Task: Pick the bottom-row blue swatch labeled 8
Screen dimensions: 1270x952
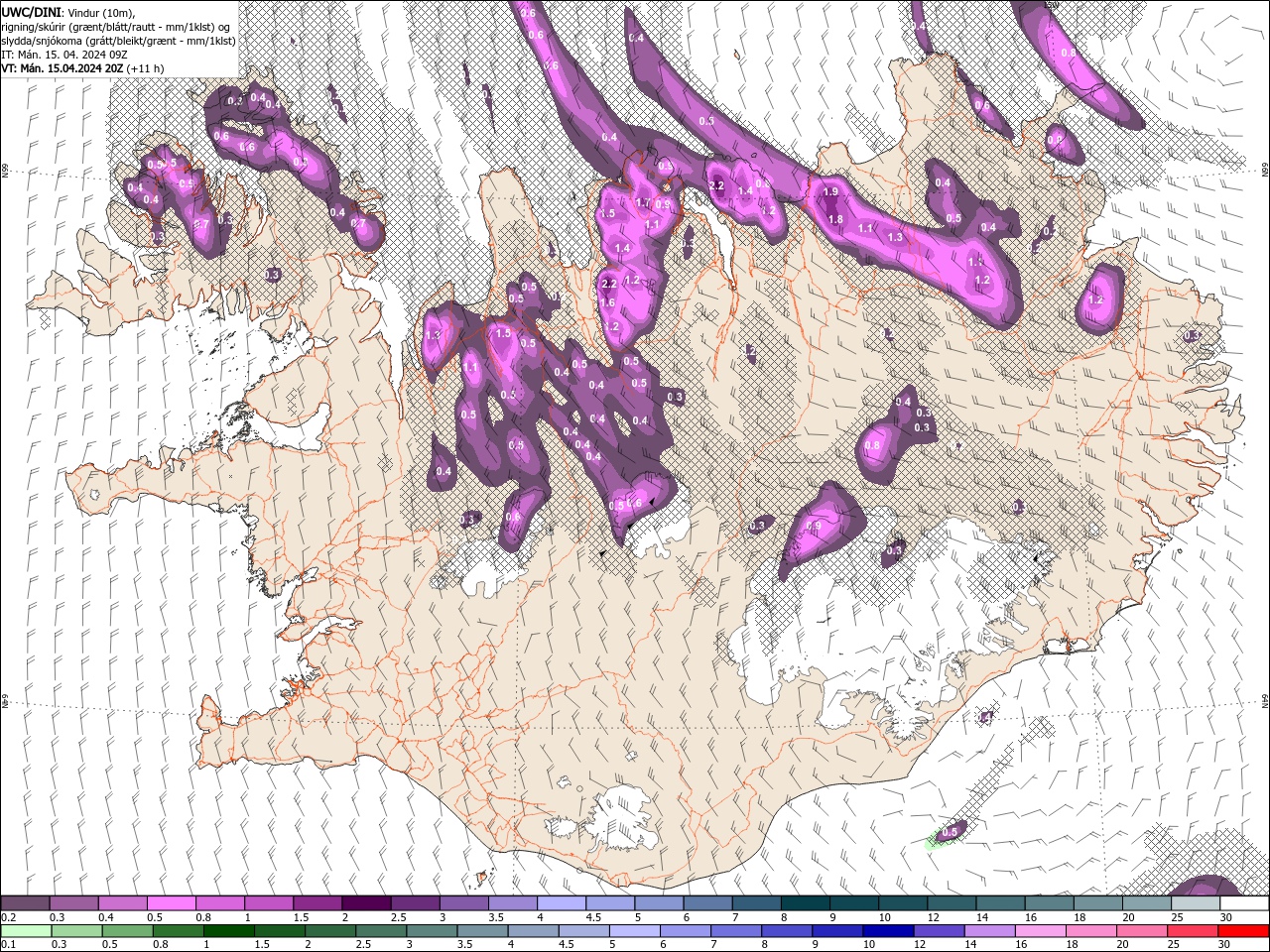Action: [x=788, y=931]
